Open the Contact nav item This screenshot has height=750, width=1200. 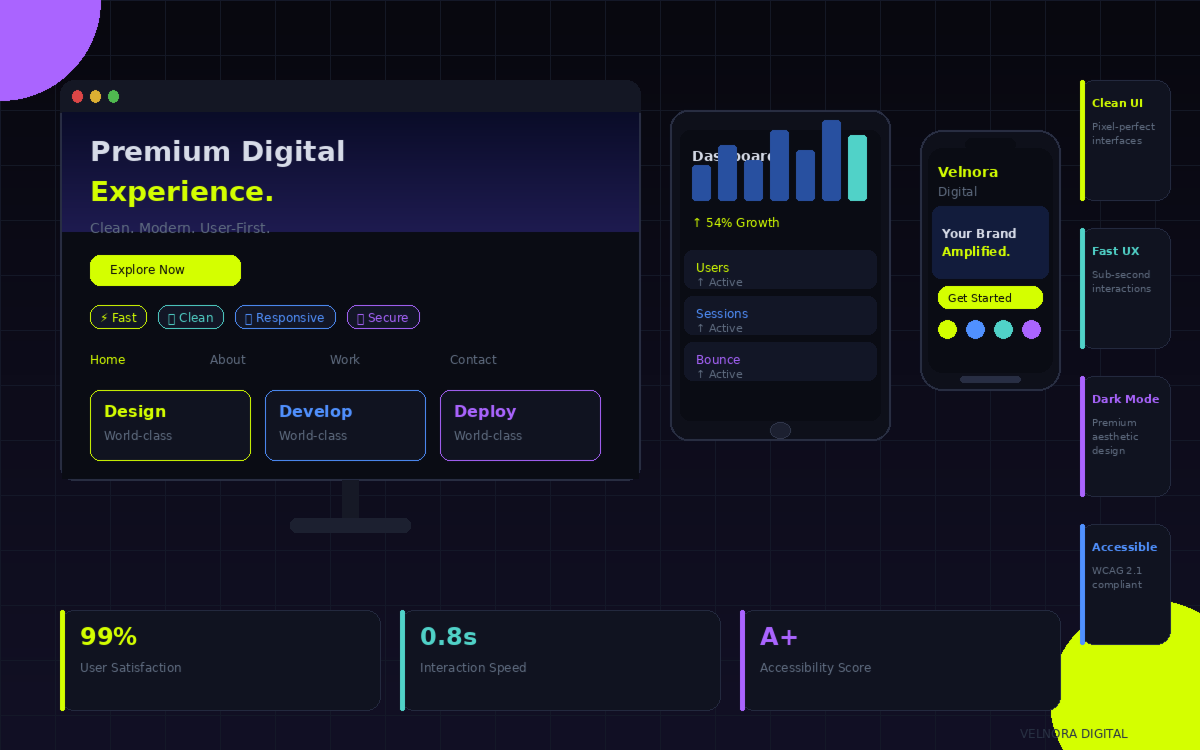pyautogui.click(x=473, y=360)
